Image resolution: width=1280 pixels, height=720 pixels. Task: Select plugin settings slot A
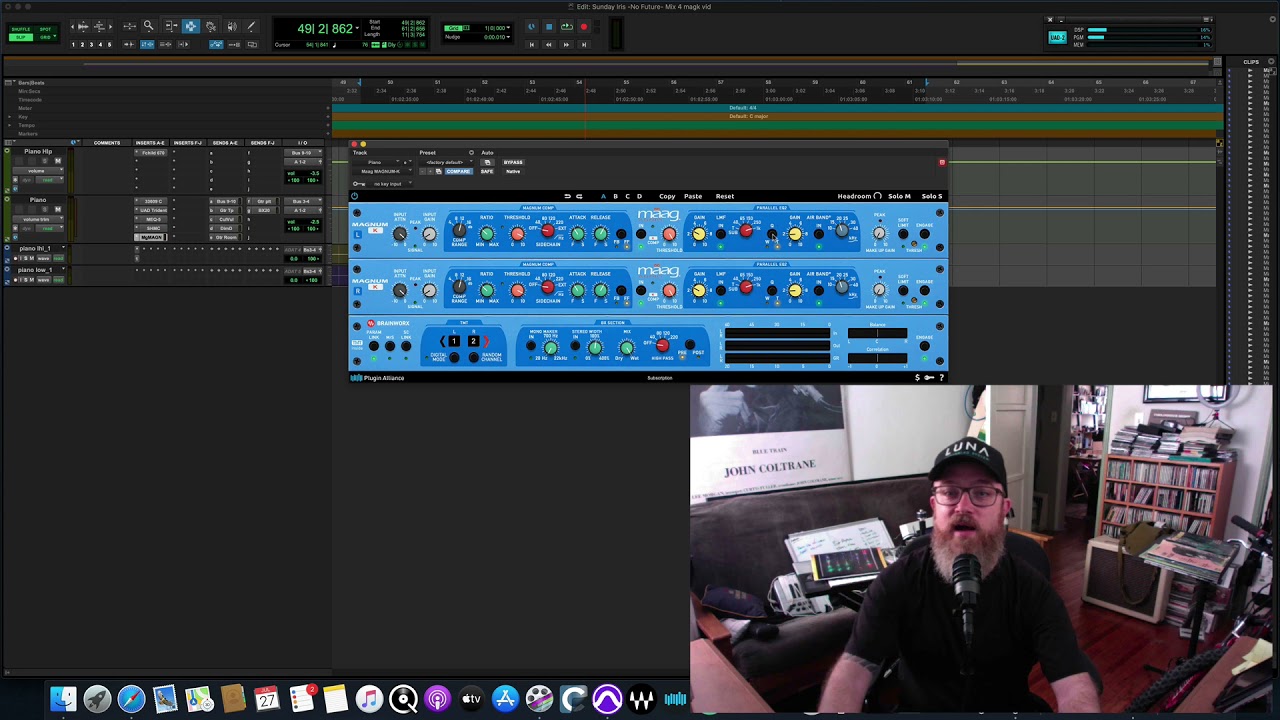coord(603,196)
